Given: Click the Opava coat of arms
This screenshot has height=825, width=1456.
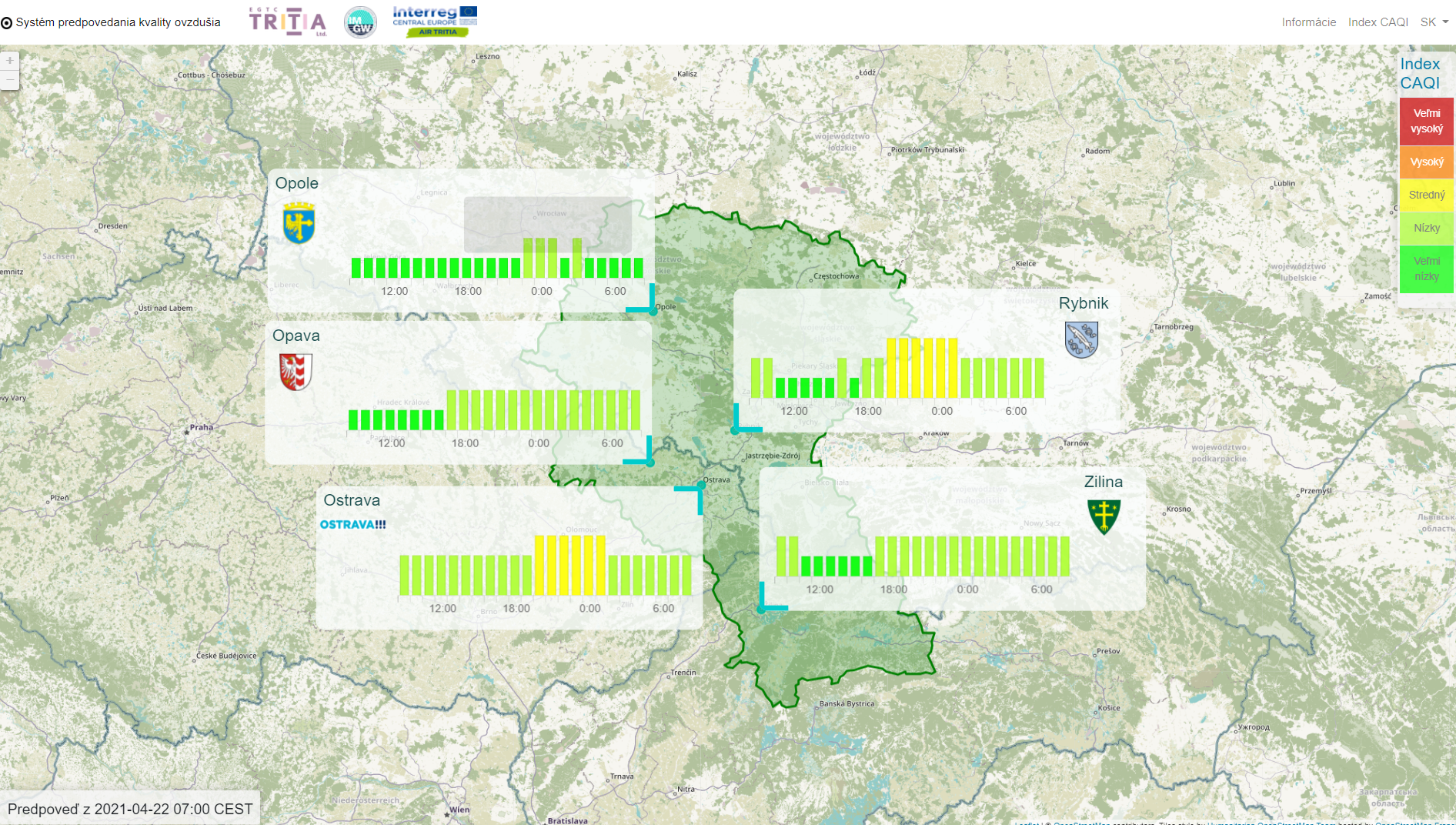Looking at the screenshot, I should coord(296,372).
